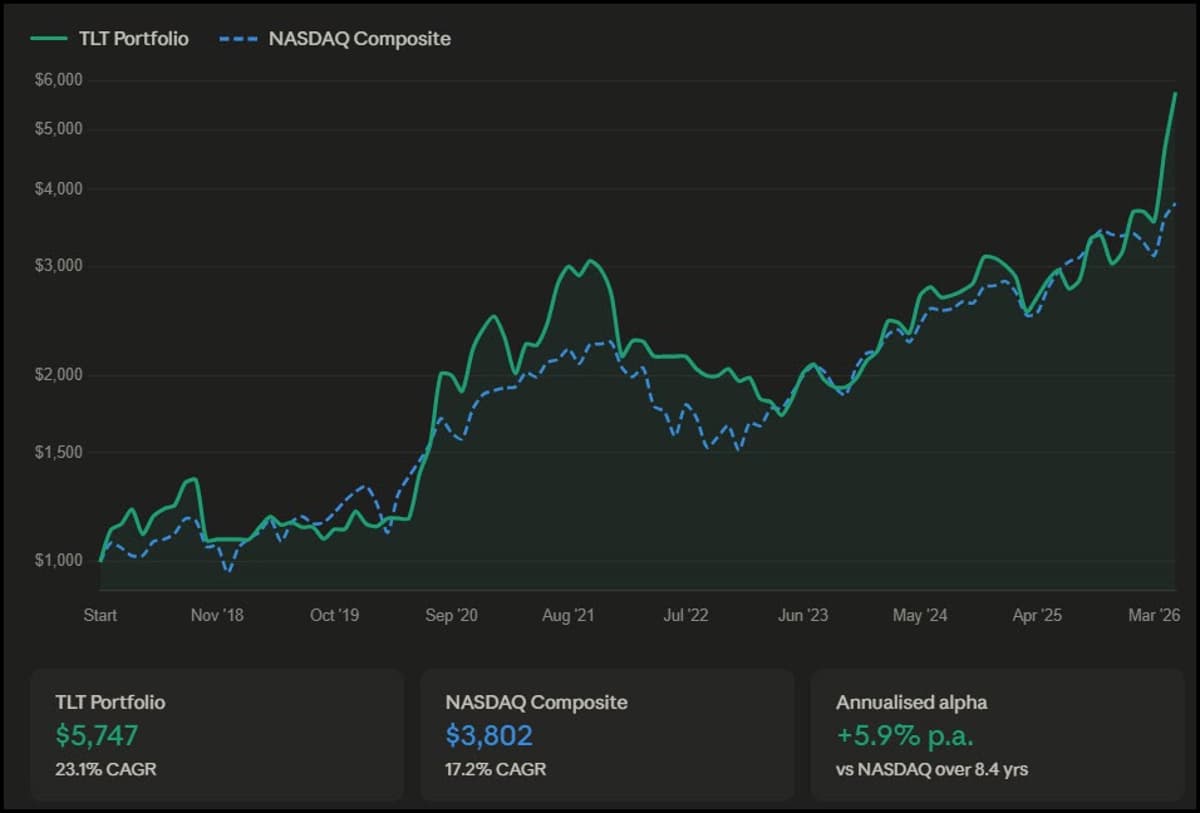Click the Oct '19 x-axis label
The height and width of the screenshot is (813, 1200).
tap(335, 615)
